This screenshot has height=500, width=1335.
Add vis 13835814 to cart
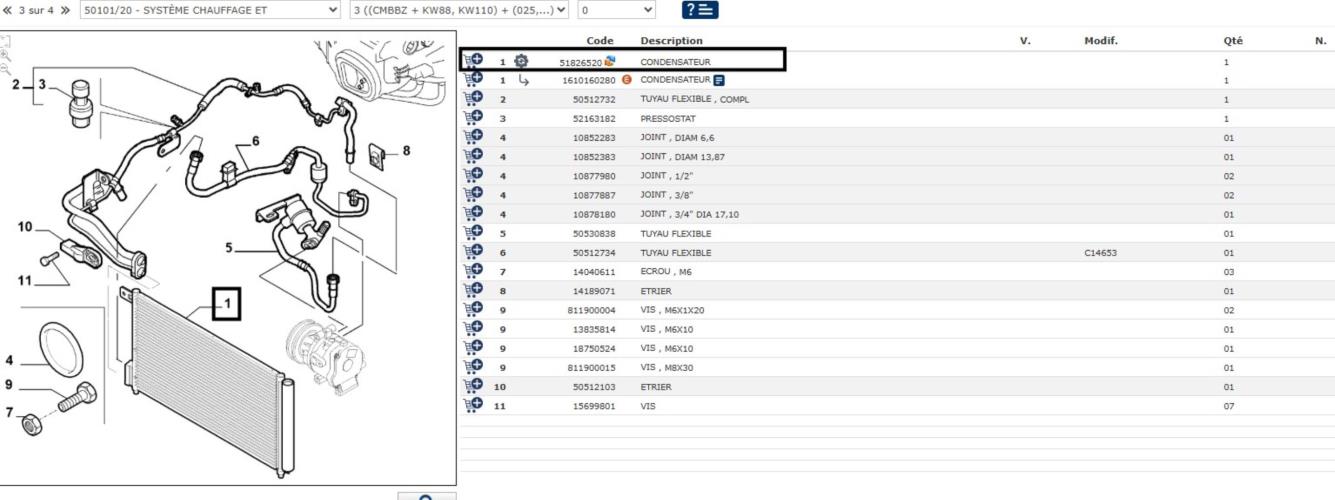[474, 329]
